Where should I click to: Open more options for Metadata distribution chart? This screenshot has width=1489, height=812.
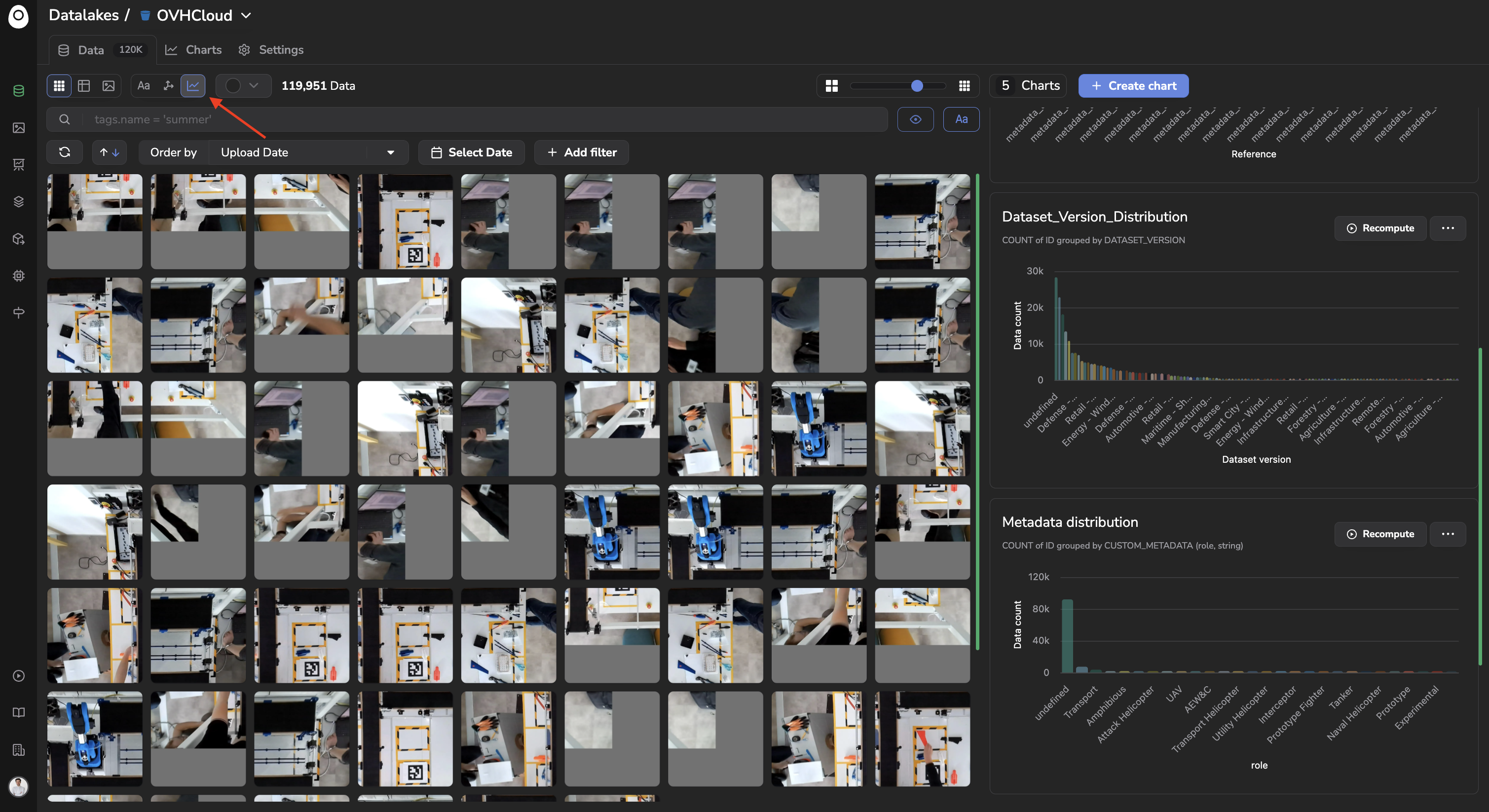coord(1448,534)
